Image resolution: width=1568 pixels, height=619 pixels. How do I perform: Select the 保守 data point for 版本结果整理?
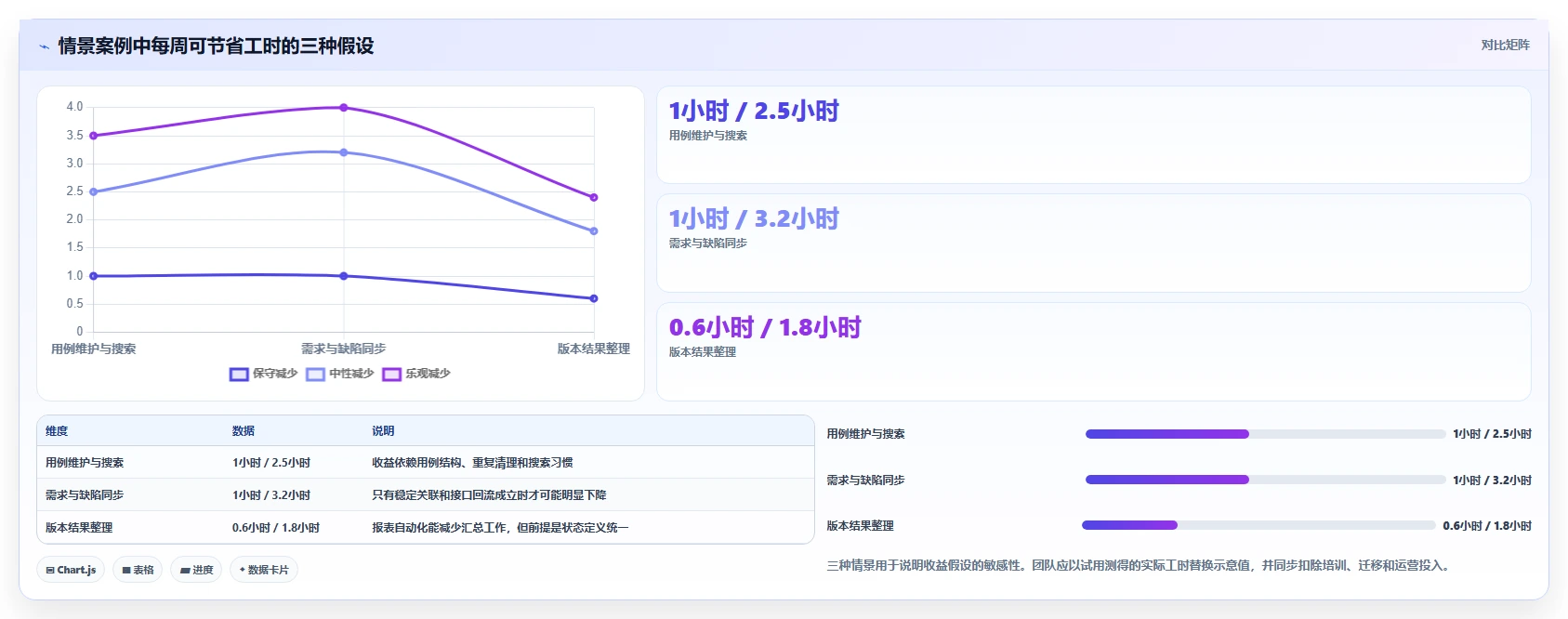point(594,298)
